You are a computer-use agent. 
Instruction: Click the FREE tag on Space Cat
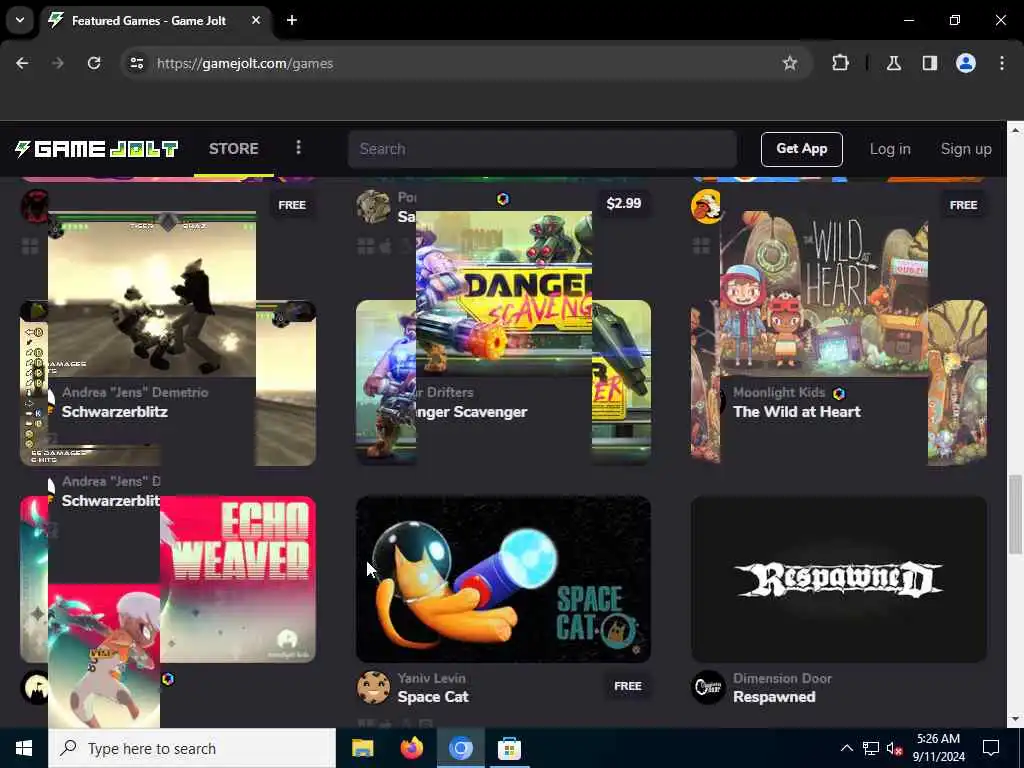tap(628, 686)
